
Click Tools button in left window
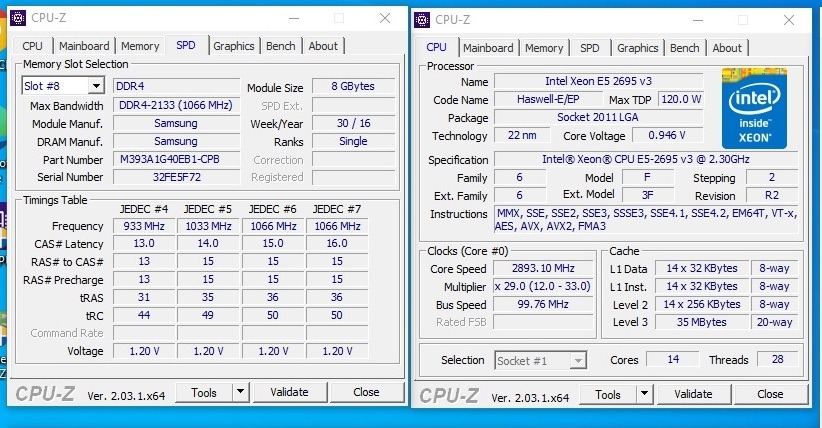coord(204,392)
